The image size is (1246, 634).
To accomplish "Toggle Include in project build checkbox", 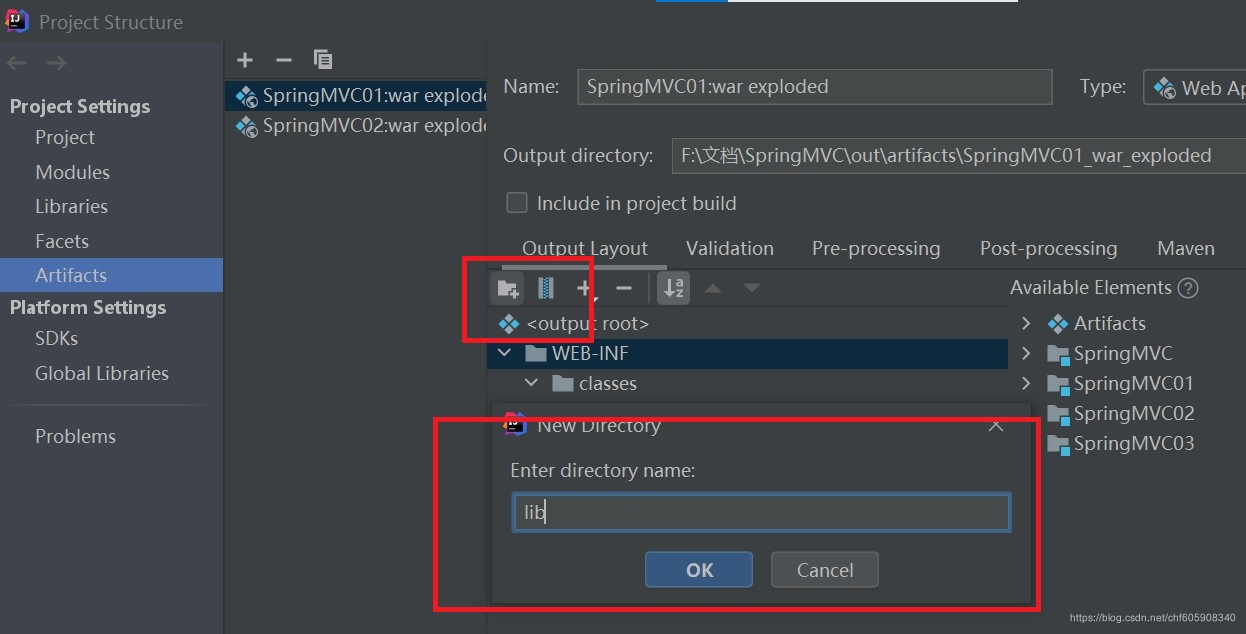I will pyautogui.click(x=517, y=203).
